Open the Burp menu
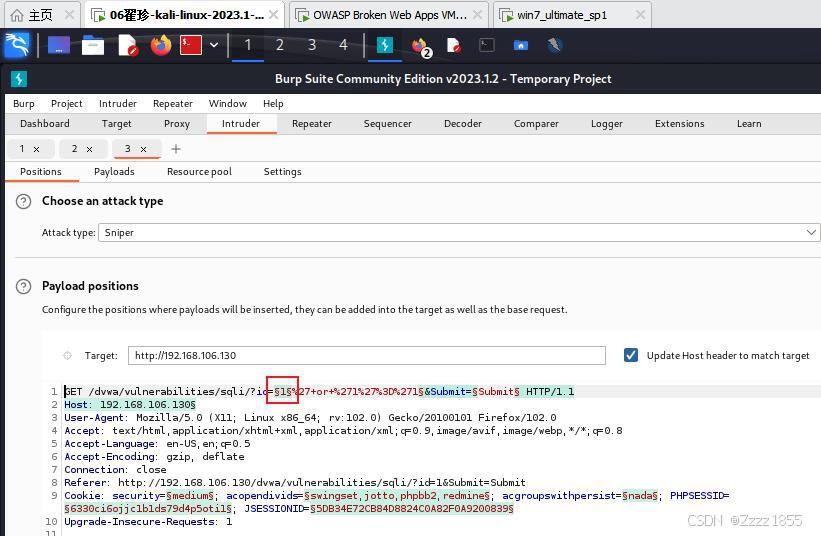 tap(24, 104)
